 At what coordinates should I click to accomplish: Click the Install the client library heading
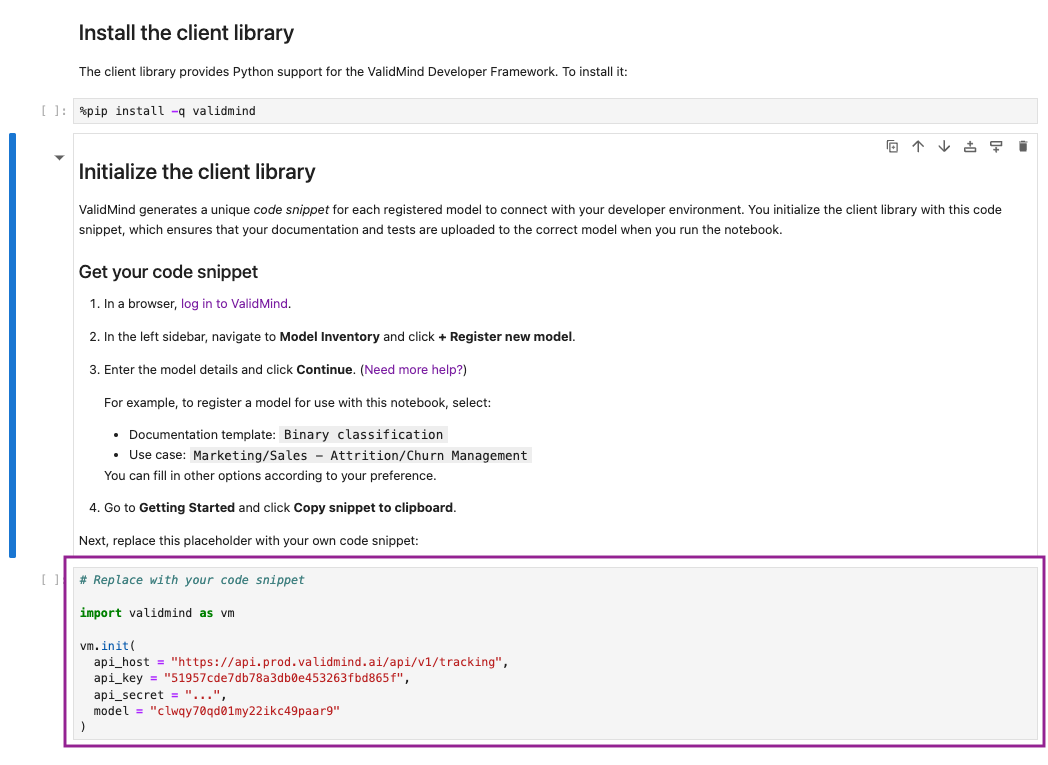(x=185, y=32)
